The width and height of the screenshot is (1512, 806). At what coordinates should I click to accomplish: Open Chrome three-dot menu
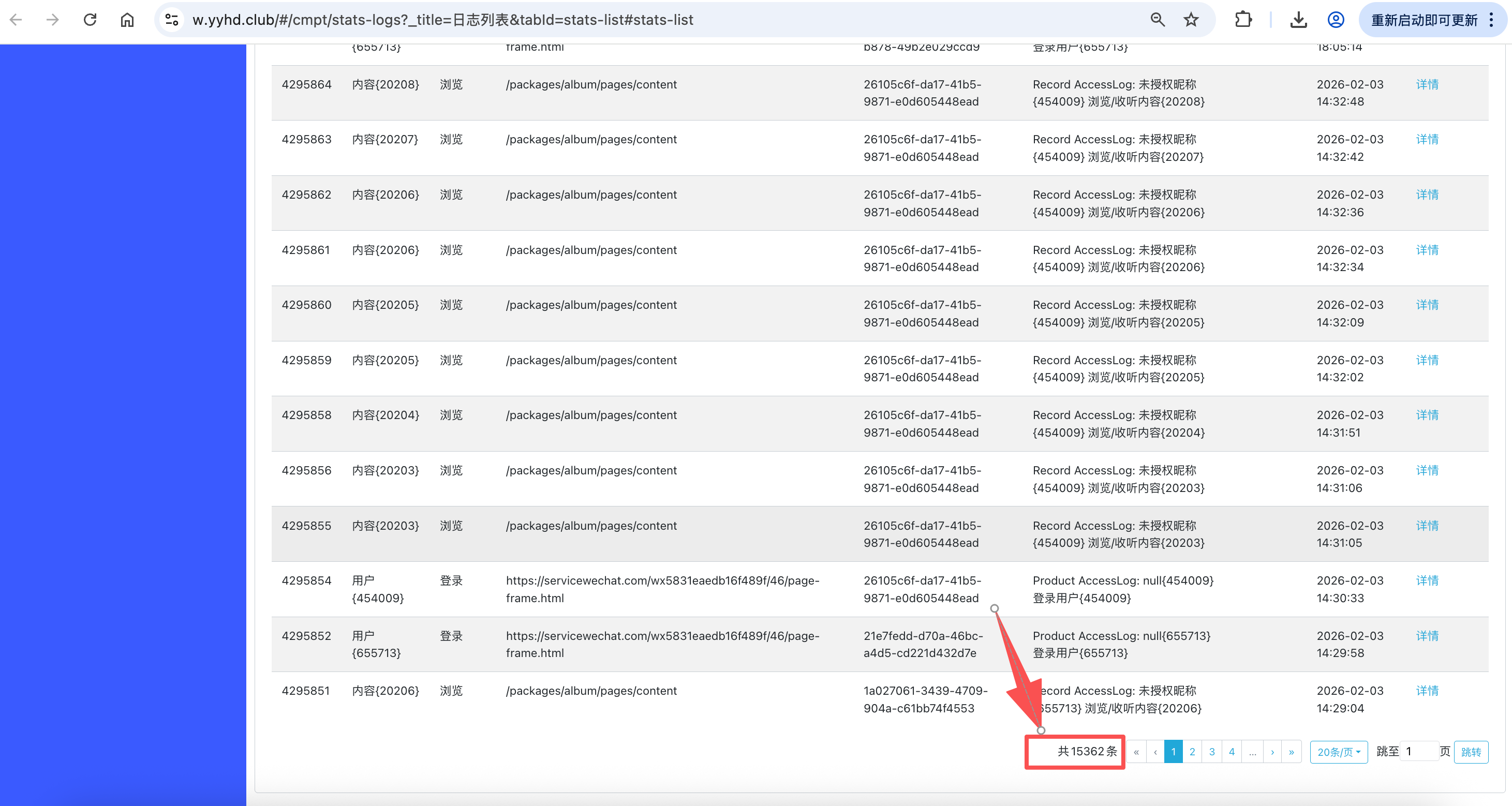tap(1491, 20)
